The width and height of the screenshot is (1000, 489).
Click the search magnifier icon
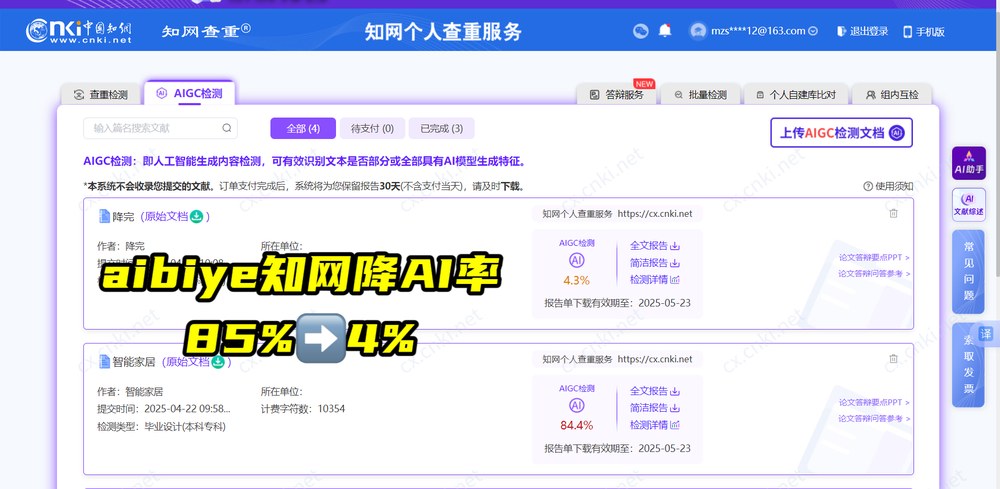pyautogui.click(x=226, y=128)
